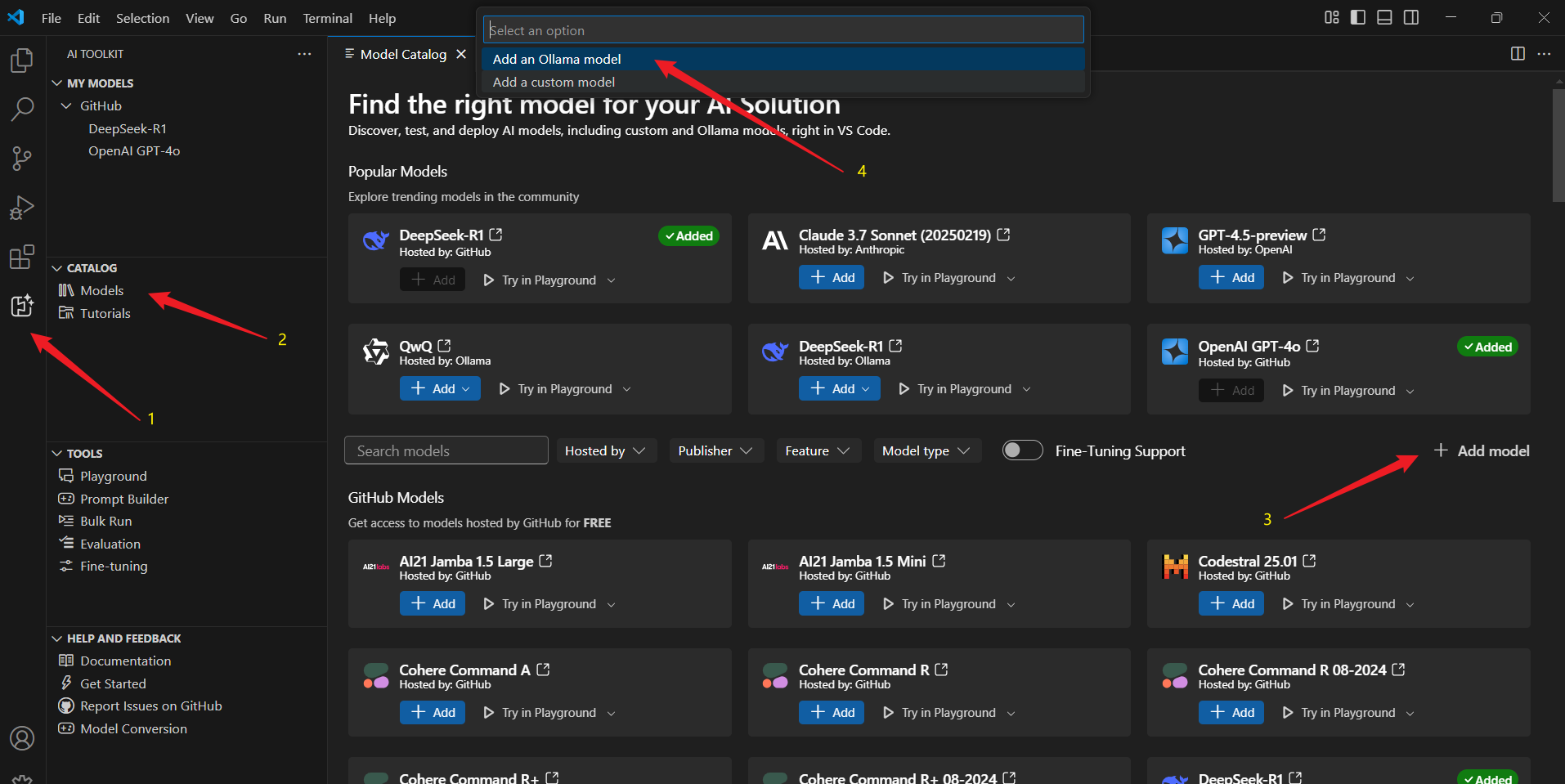Open the Feature filter dropdown
1565x784 pixels.
[x=818, y=450]
